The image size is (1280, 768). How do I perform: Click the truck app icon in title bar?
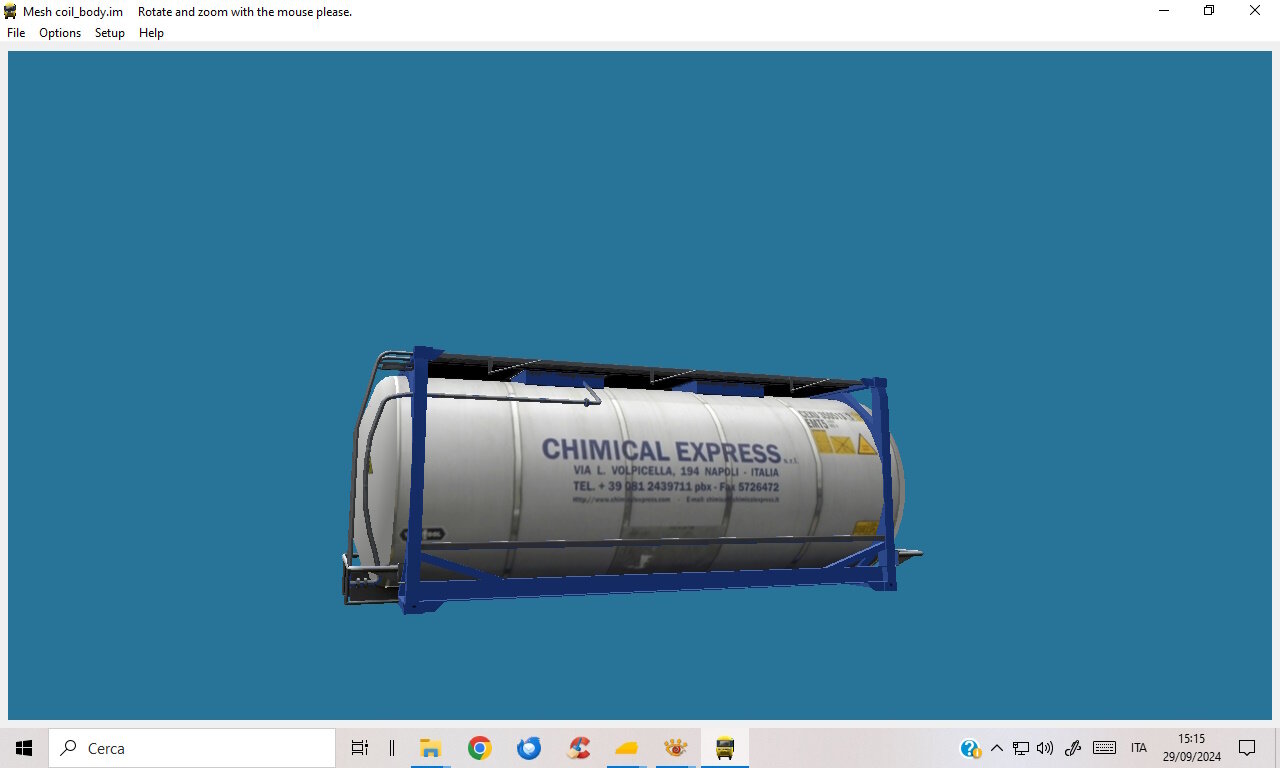click(10, 11)
